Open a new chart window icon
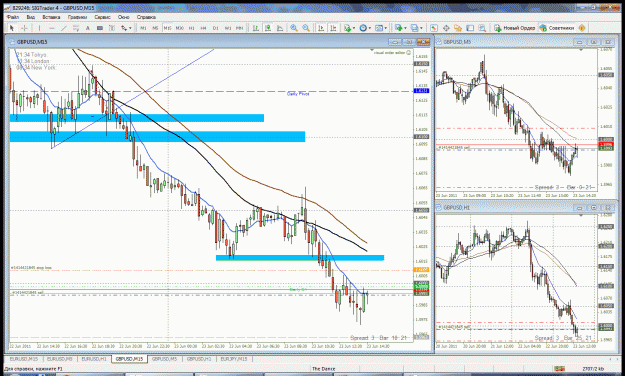This screenshot has width=625, height=376. (x=398, y=28)
